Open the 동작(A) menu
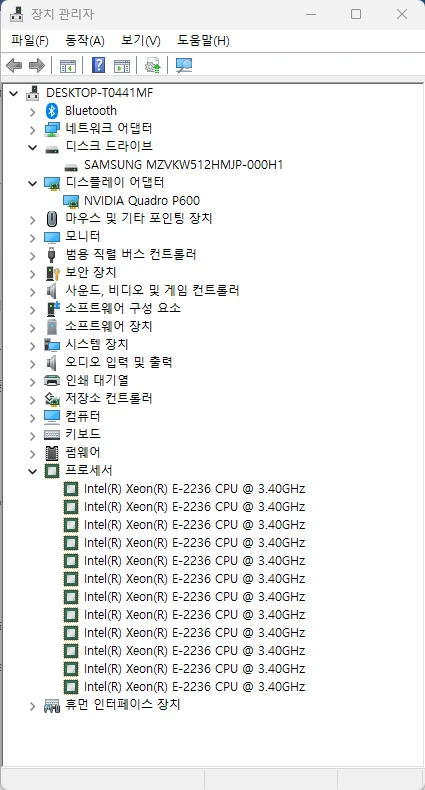 [x=85, y=40]
